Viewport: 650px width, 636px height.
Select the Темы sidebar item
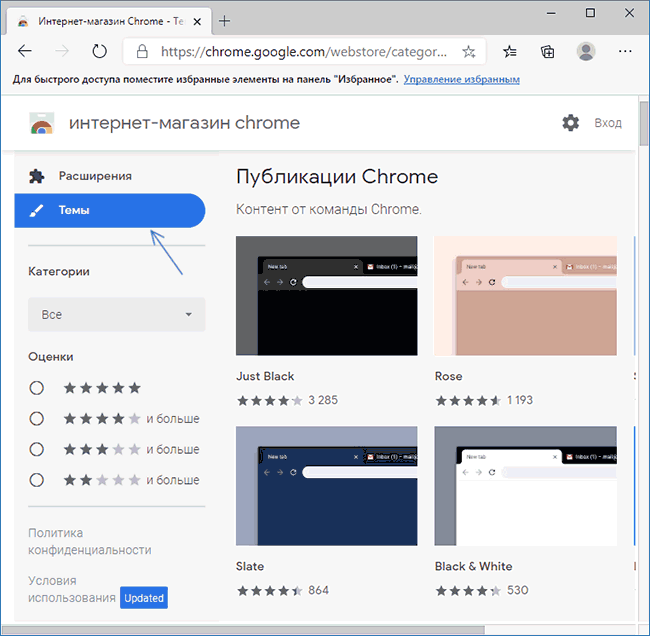coord(110,210)
